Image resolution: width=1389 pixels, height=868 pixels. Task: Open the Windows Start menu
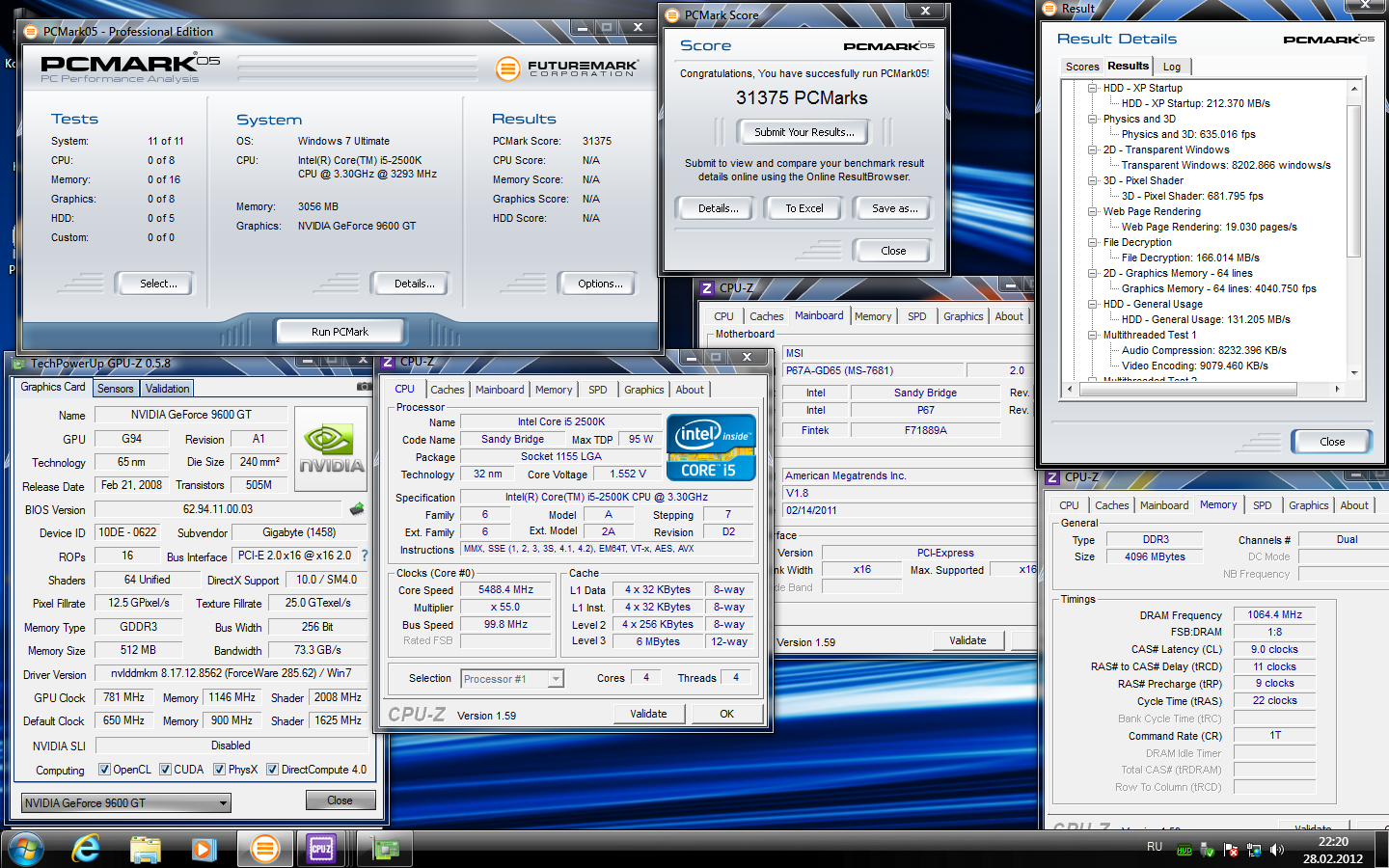(26, 849)
